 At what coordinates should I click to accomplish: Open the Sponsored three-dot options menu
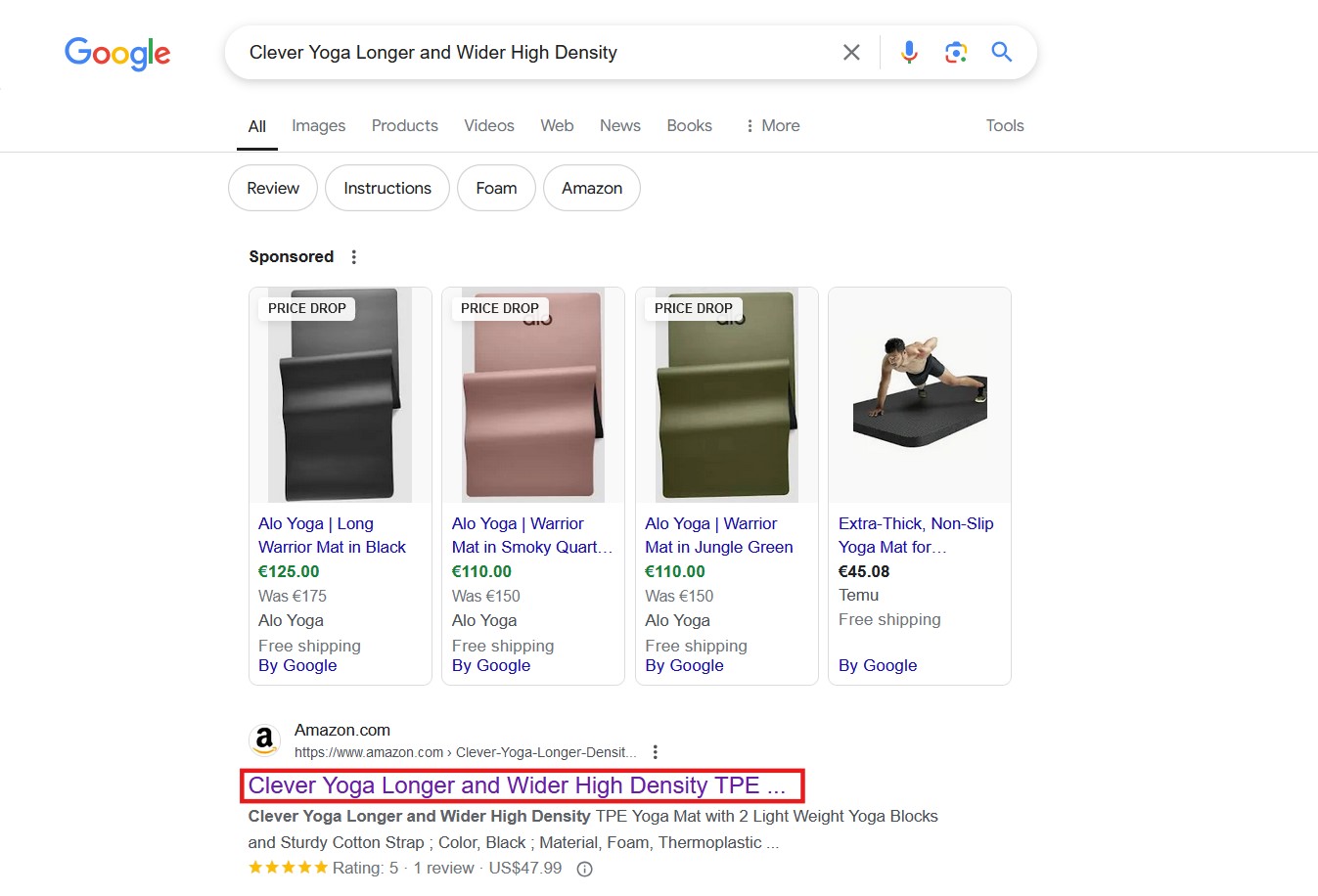353,256
